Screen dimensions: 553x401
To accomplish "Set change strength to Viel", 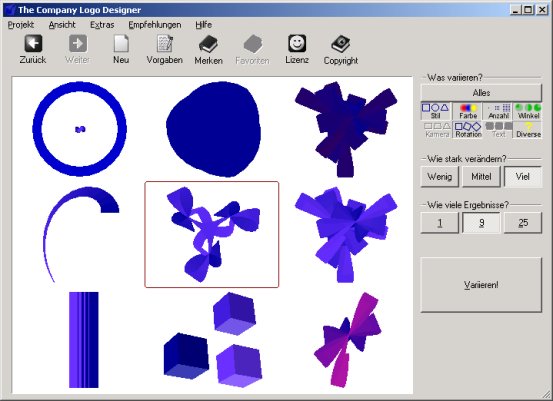I will [523, 176].
